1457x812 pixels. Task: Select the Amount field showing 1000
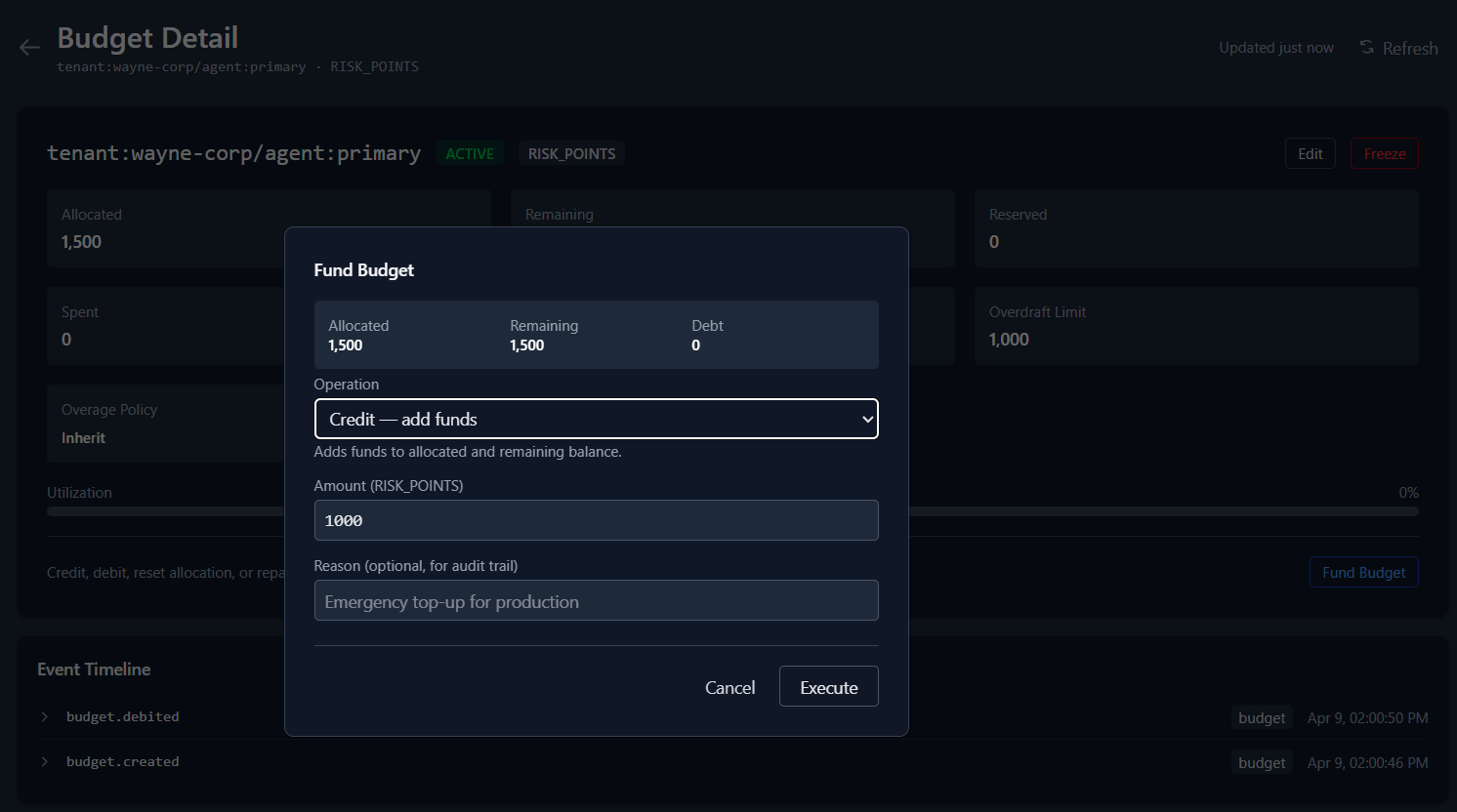(596, 520)
